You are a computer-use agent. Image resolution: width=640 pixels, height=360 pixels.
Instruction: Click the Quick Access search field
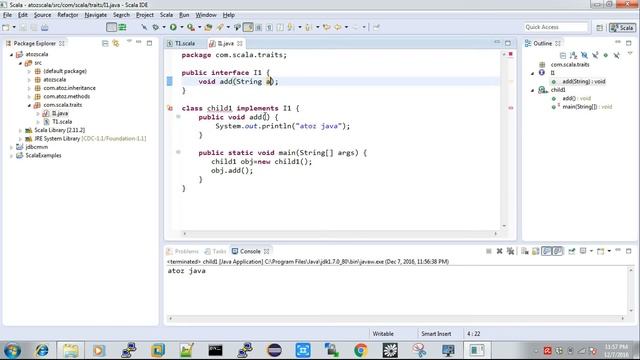[x=556, y=27]
